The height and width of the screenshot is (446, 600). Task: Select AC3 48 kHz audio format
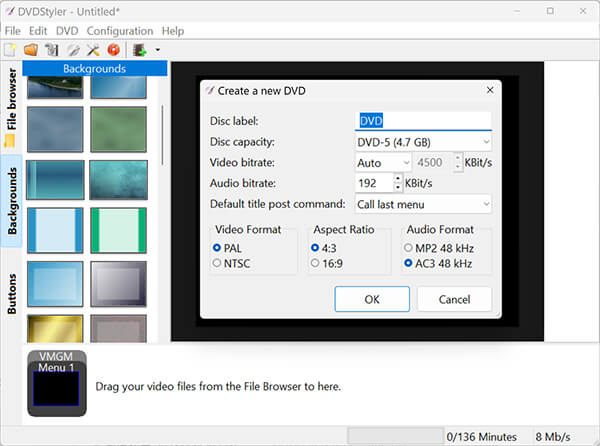438,264
